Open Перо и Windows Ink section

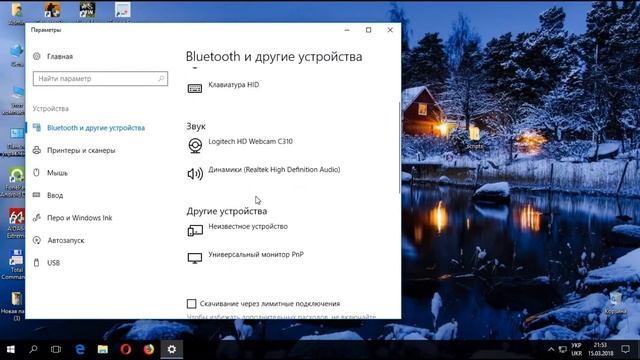coord(80,218)
